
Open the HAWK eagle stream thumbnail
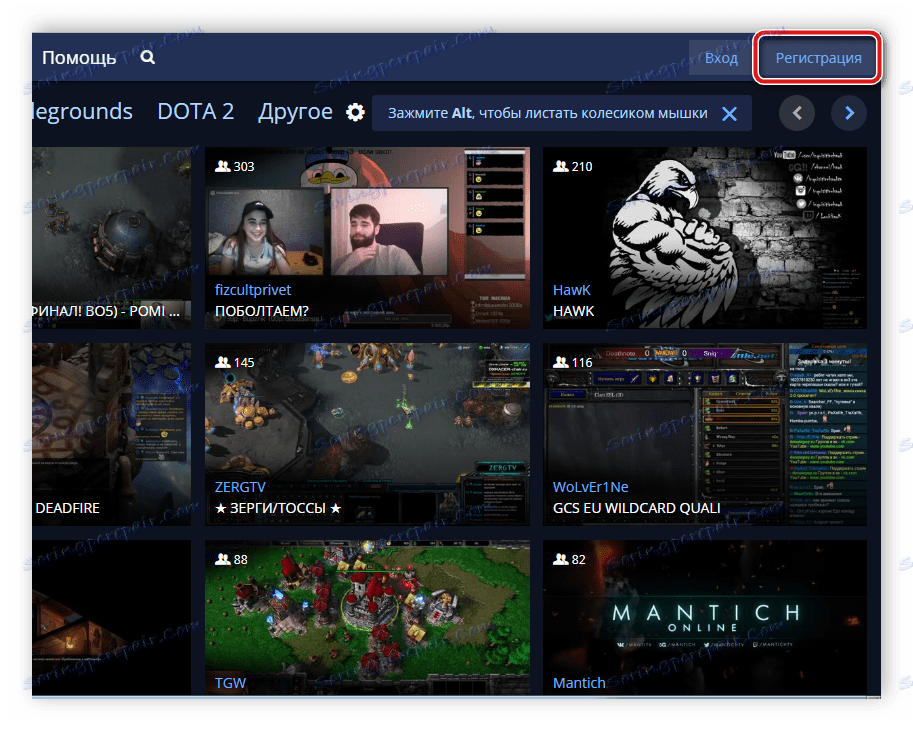click(705, 238)
